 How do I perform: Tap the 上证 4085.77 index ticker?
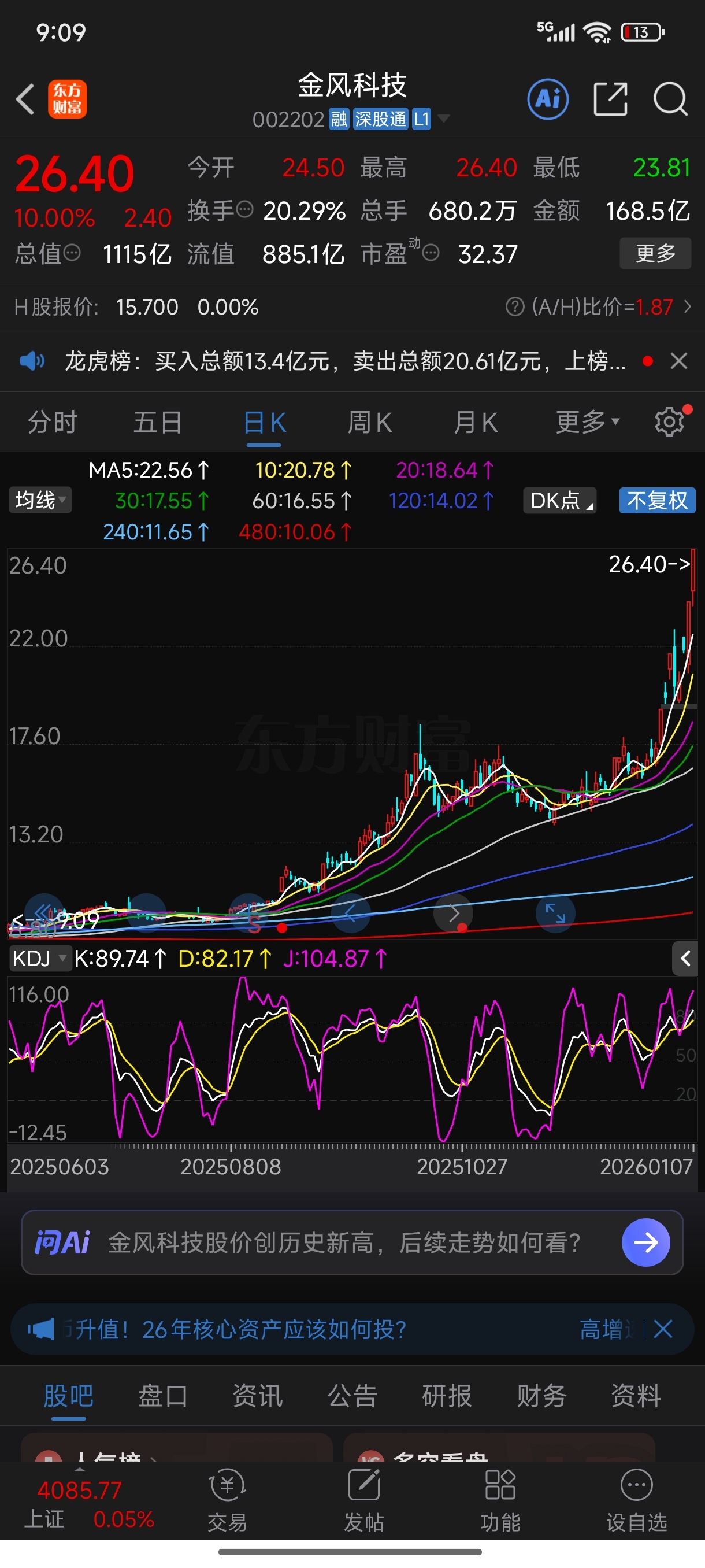point(89,1503)
